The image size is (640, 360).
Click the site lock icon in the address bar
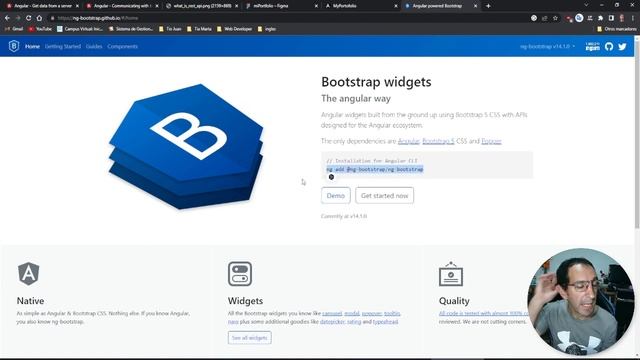pos(52,18)
